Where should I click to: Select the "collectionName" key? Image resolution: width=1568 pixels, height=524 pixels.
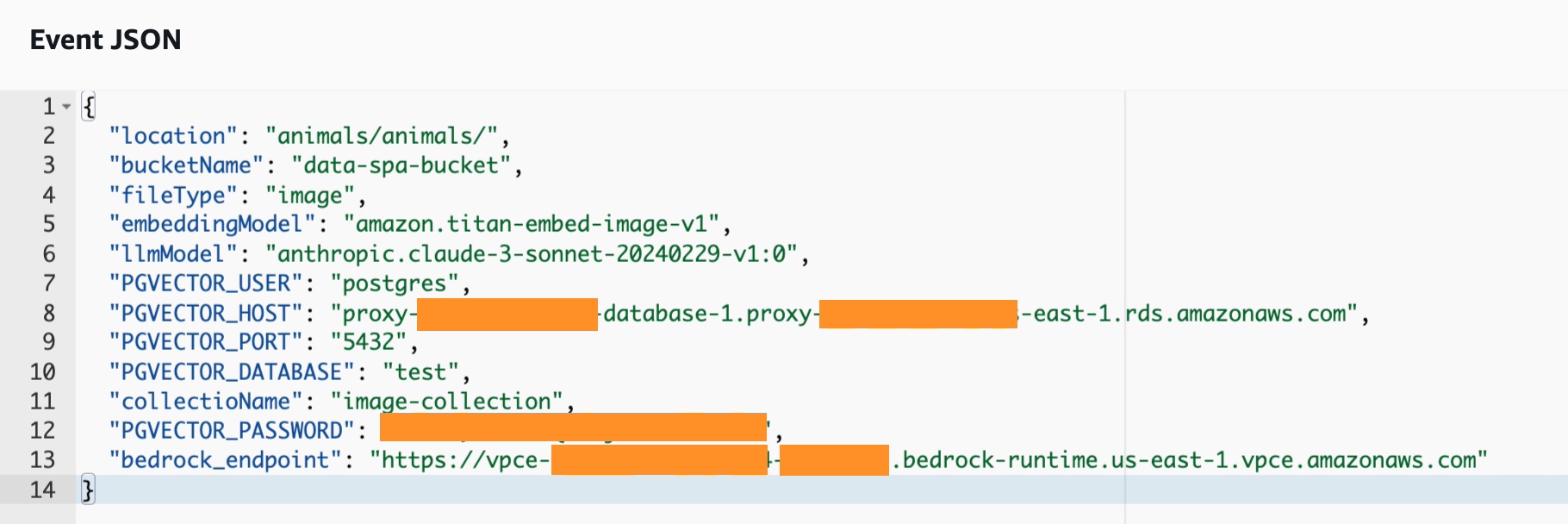coord(206,402)
